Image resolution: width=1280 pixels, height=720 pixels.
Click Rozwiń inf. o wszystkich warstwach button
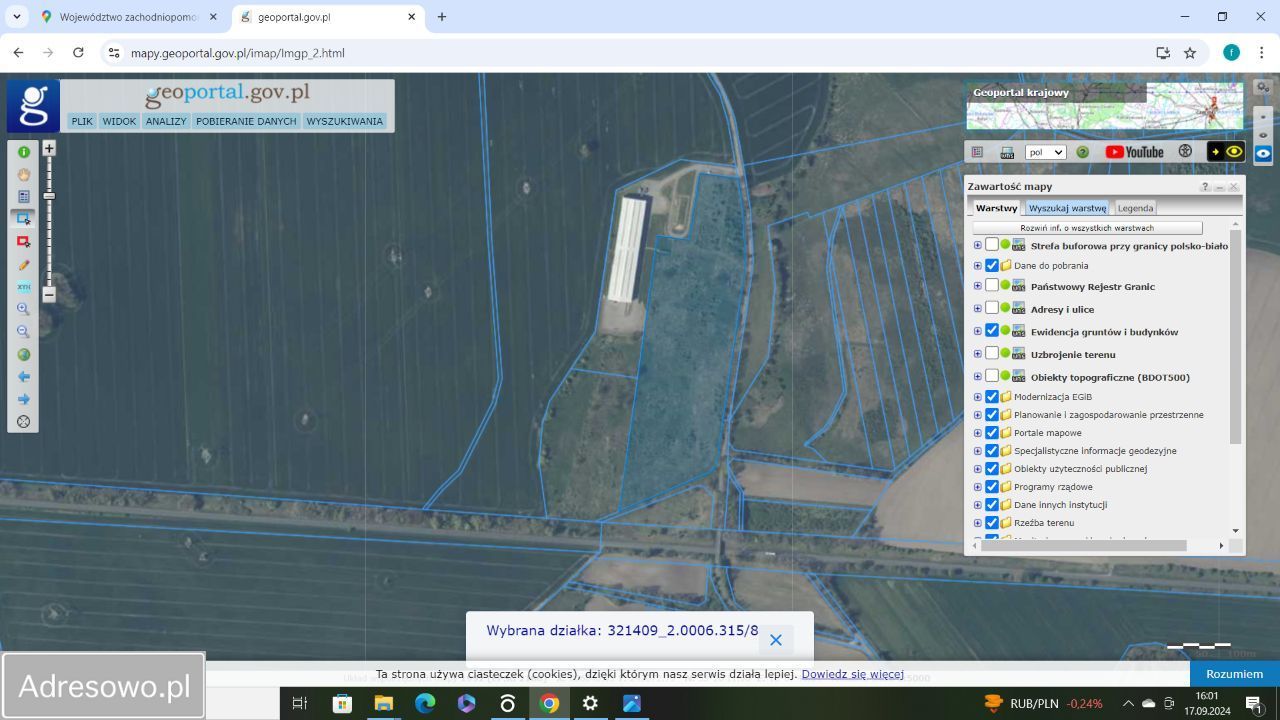(1087, 228)
